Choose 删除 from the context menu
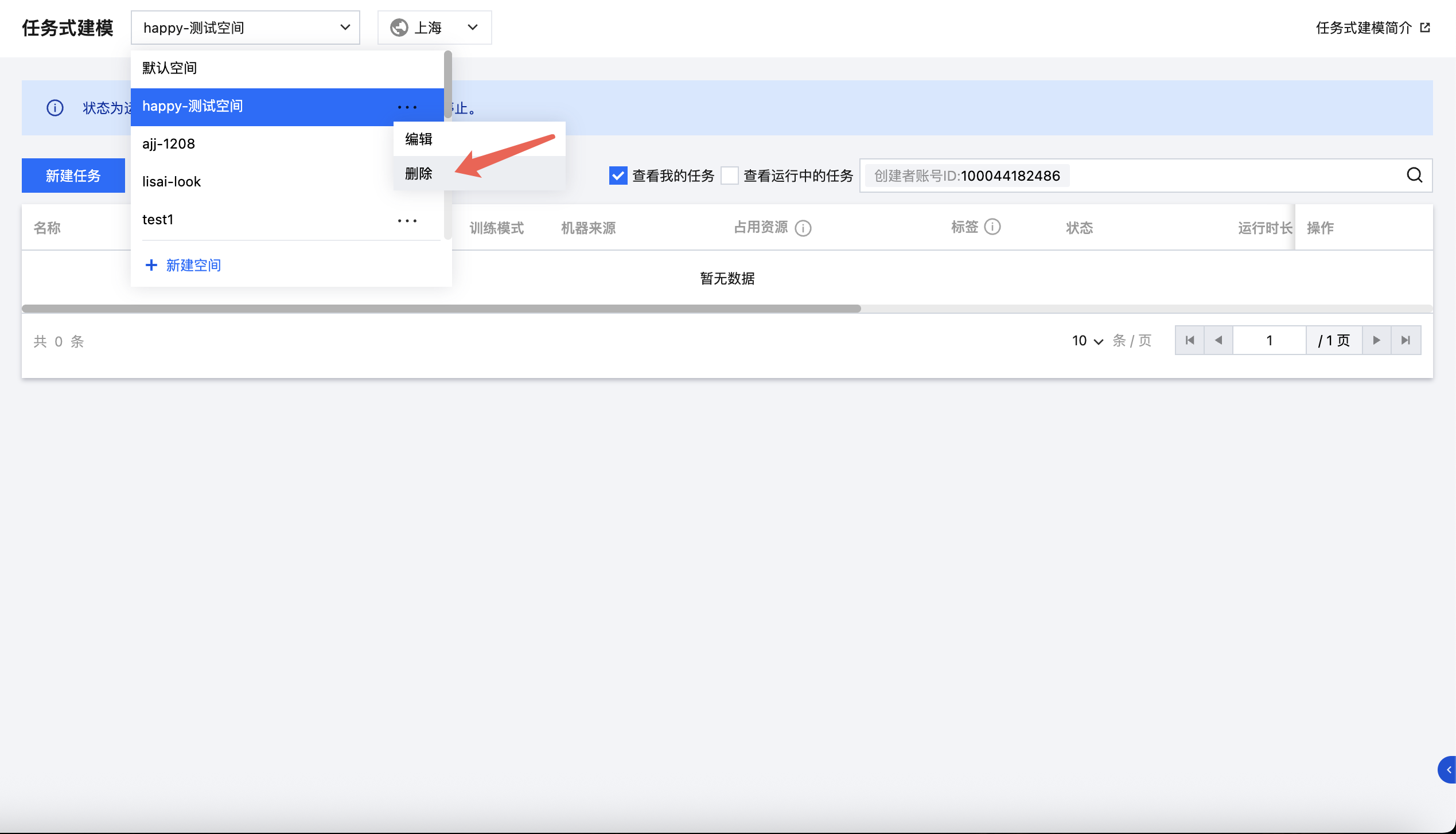The height and width of the screenshot is (834, 1456). [419, 173]
